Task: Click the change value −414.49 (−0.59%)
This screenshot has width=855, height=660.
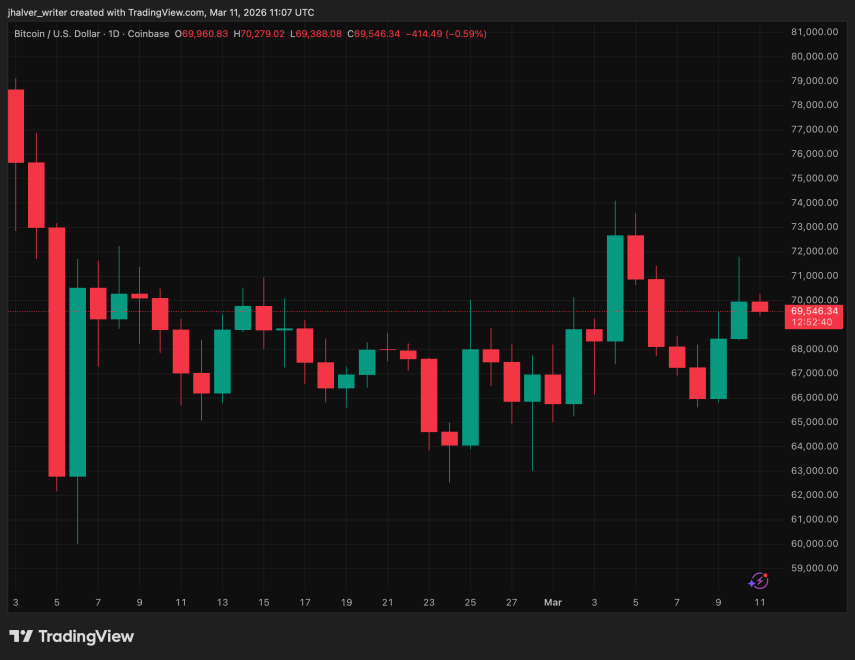Action: (x=446, y=34)
